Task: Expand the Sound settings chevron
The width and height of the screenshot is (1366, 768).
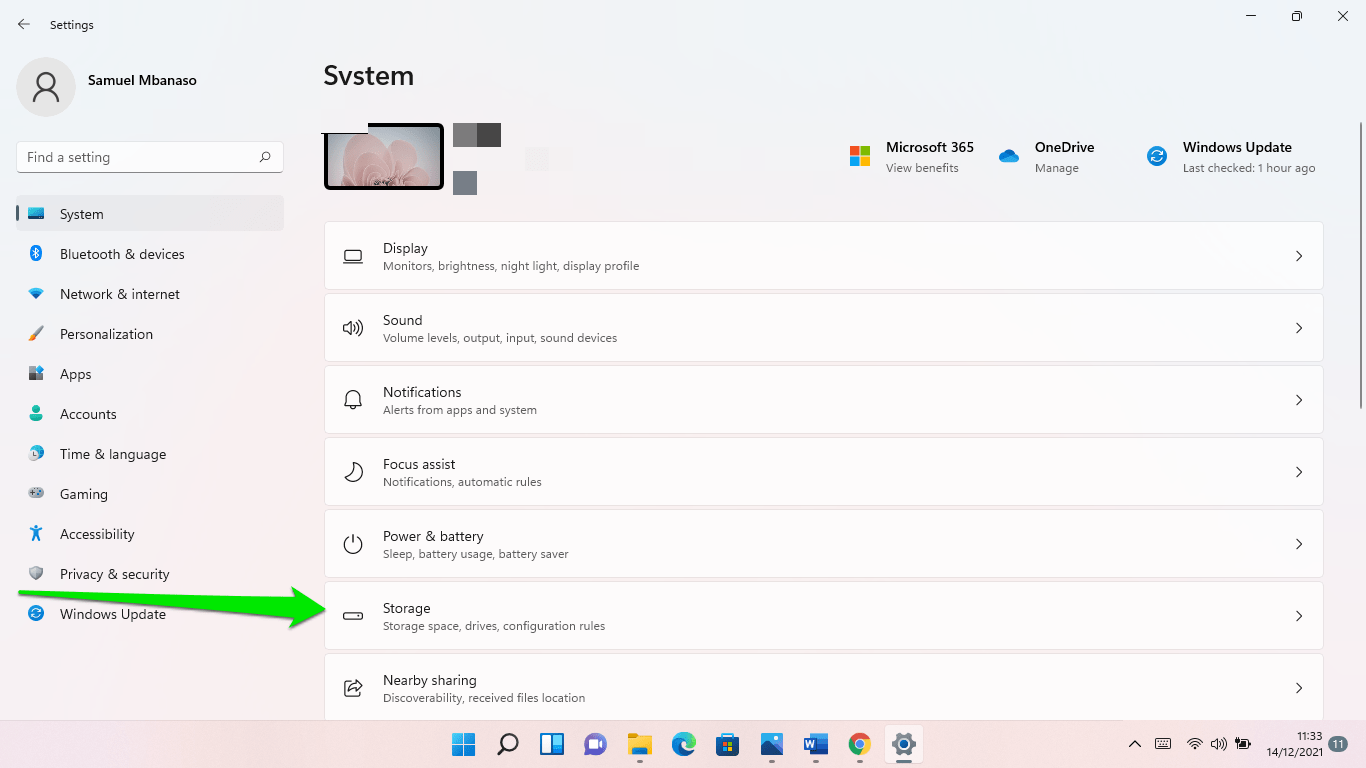Action: (1299, 328)
